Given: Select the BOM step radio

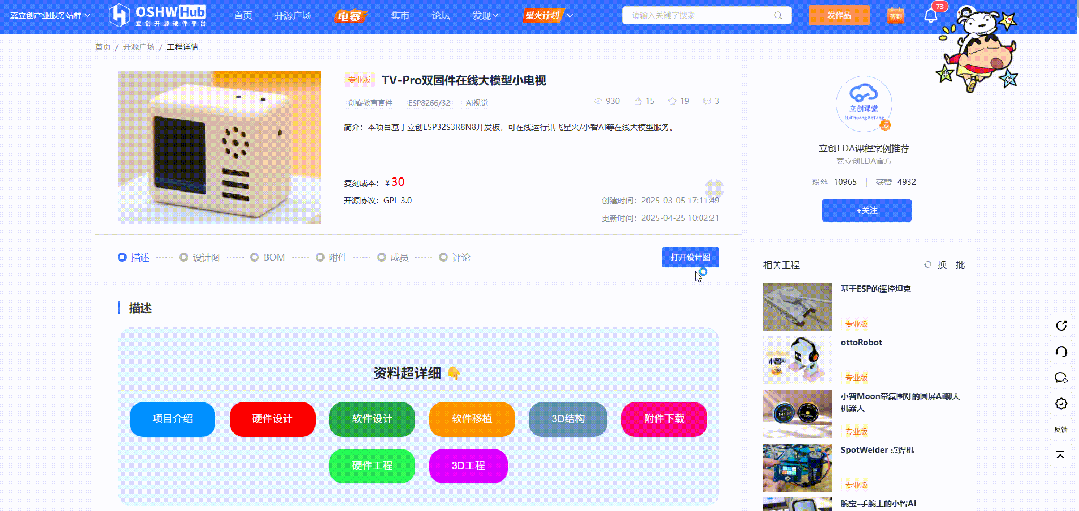Looking at the screenshot, I should (x=253, y=258).
